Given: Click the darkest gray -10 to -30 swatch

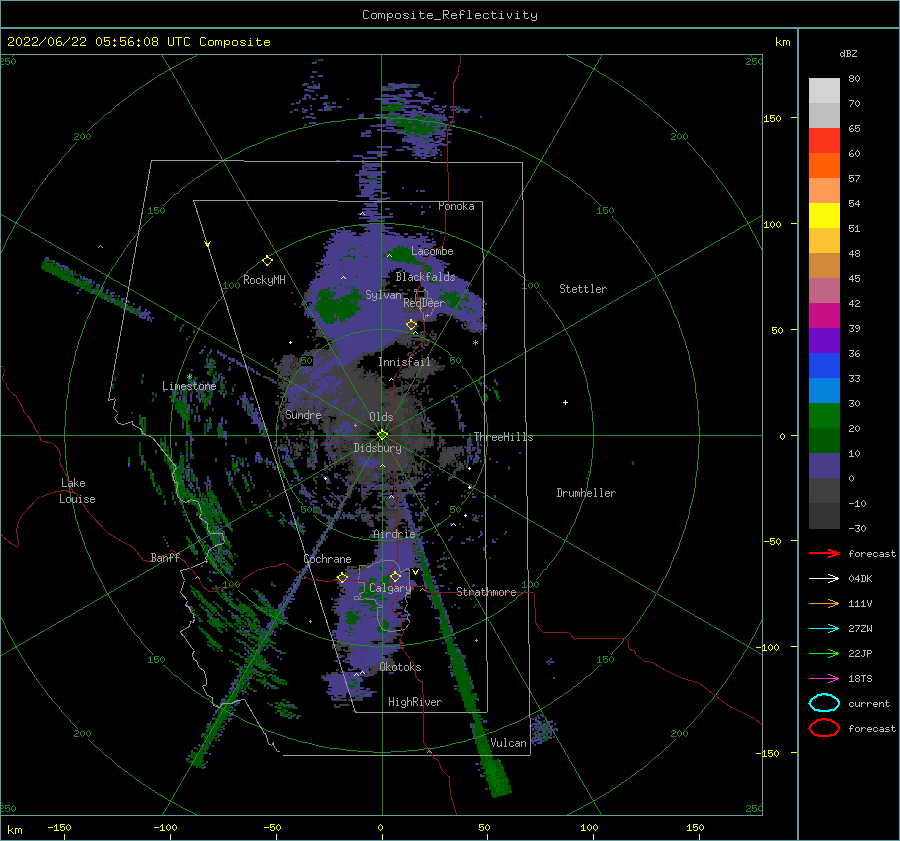Looking at the screenshot, I should tap(824, 516).
